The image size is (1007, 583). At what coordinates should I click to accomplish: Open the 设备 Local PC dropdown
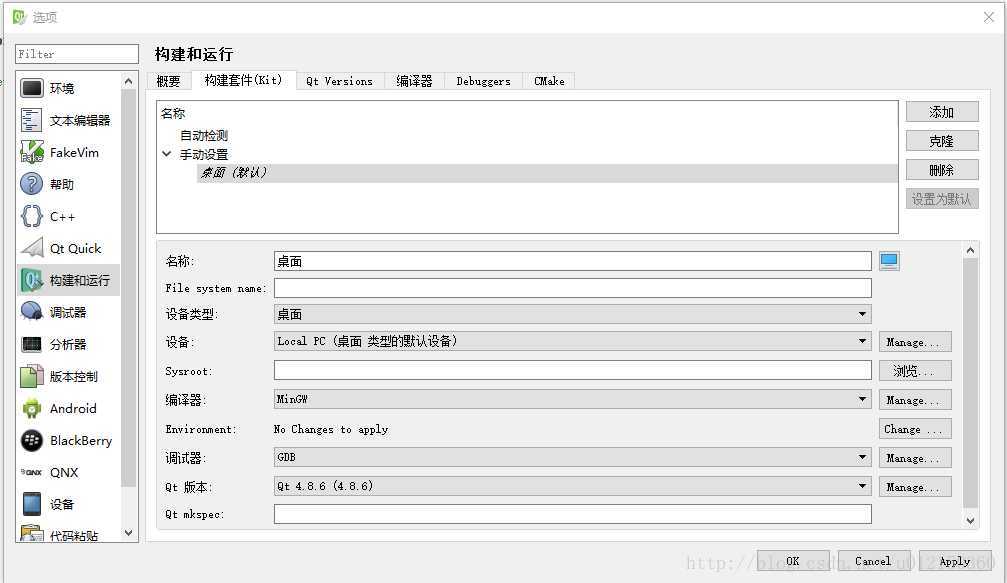point(572,341)
